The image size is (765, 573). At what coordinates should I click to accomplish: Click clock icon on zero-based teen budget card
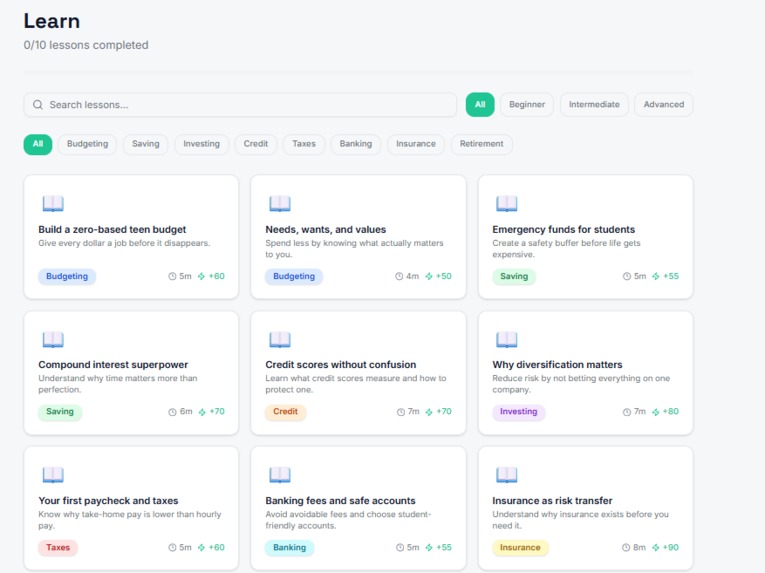[172, 276]
